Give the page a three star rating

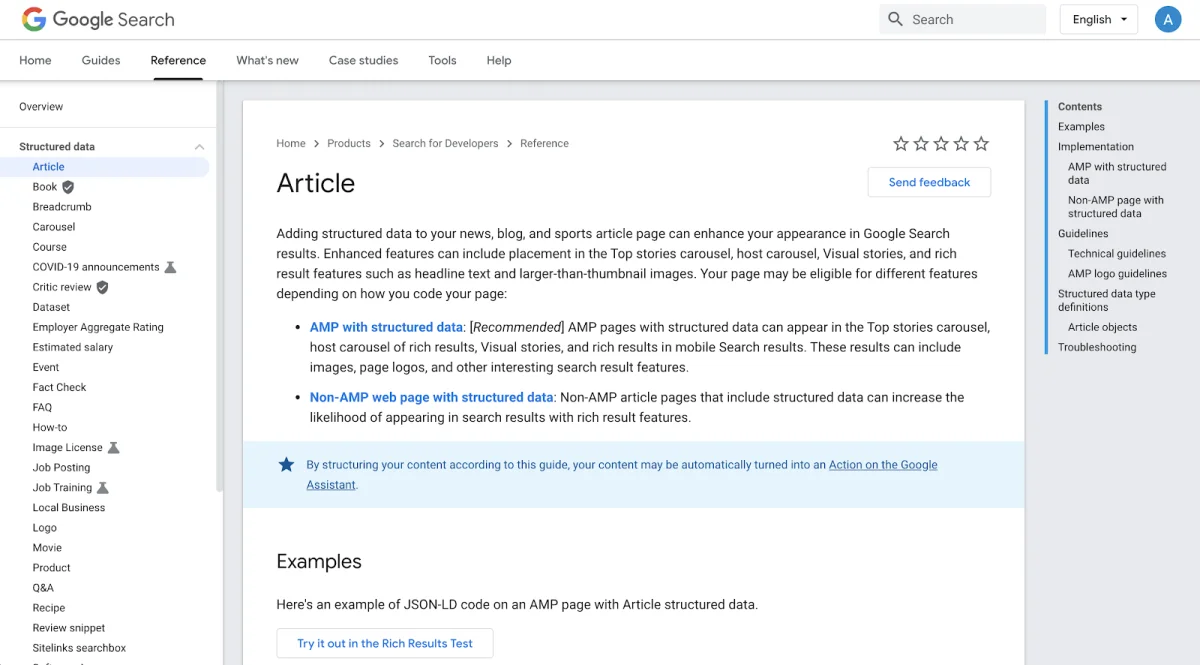pos(941,144)
